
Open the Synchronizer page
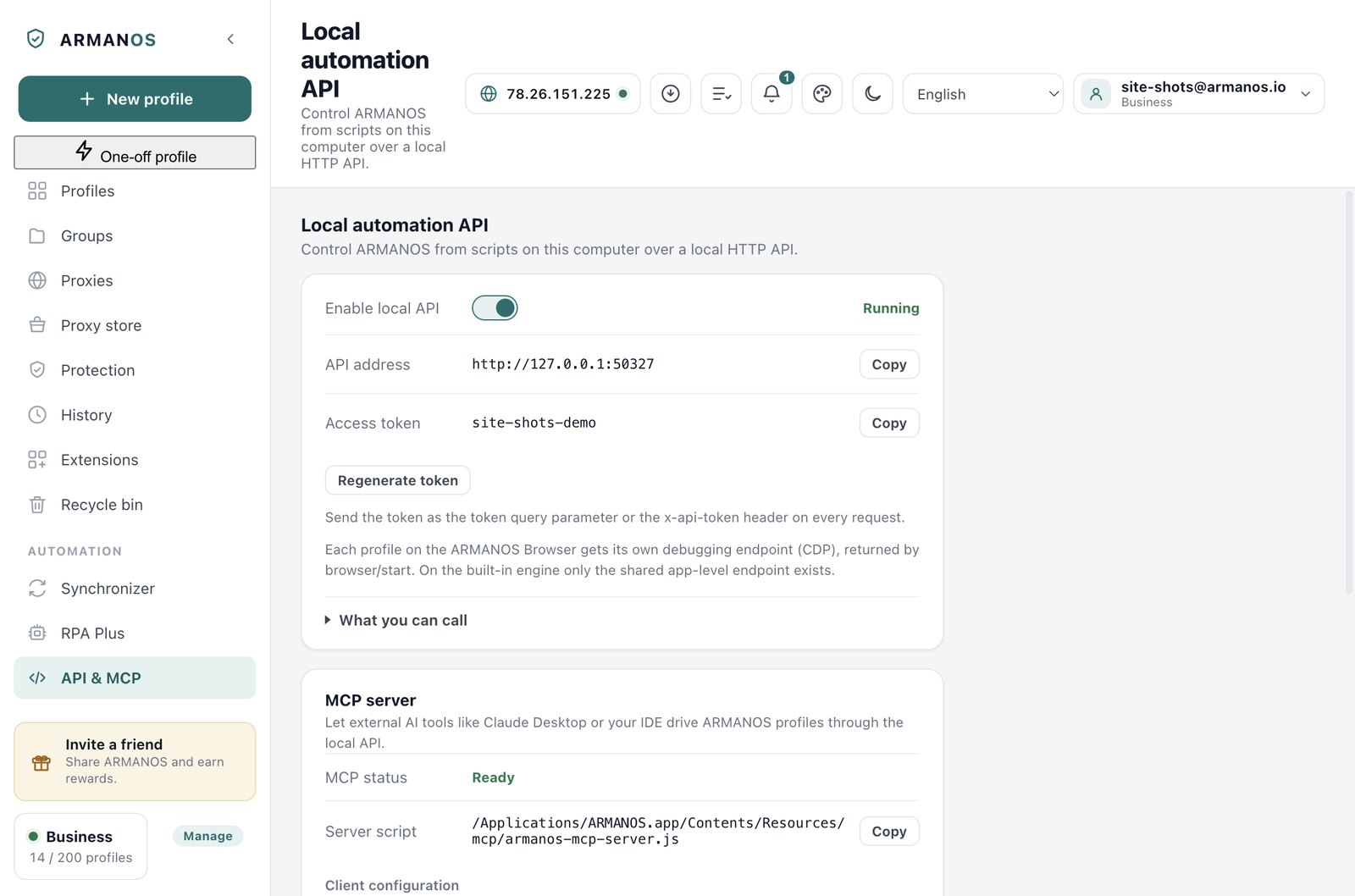(x=135, y=589)
